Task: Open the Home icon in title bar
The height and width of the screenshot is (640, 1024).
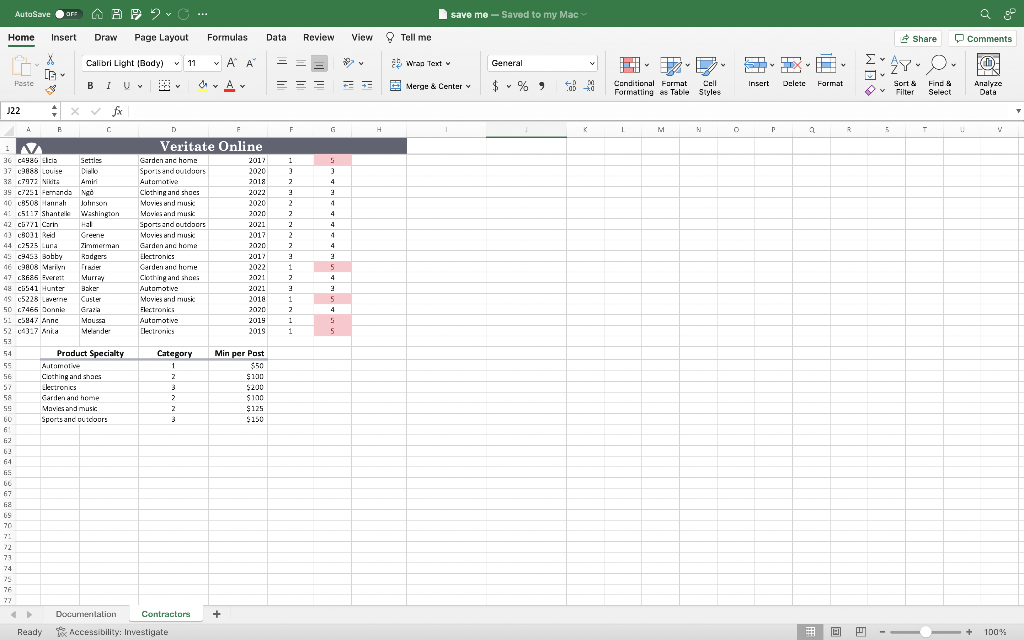Action: [x=97, y=14]
